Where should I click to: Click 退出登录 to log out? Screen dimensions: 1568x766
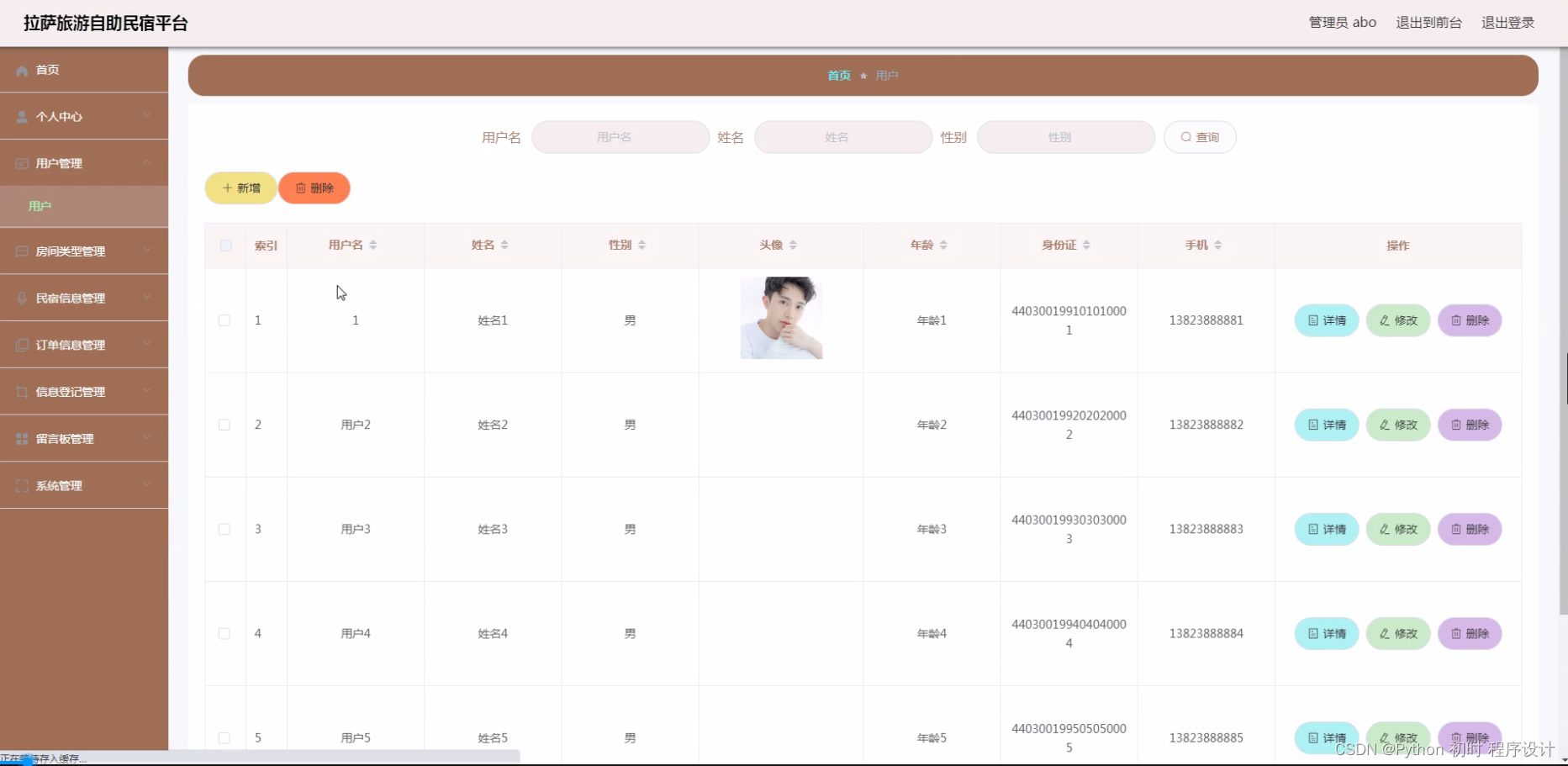point(1507,23)
